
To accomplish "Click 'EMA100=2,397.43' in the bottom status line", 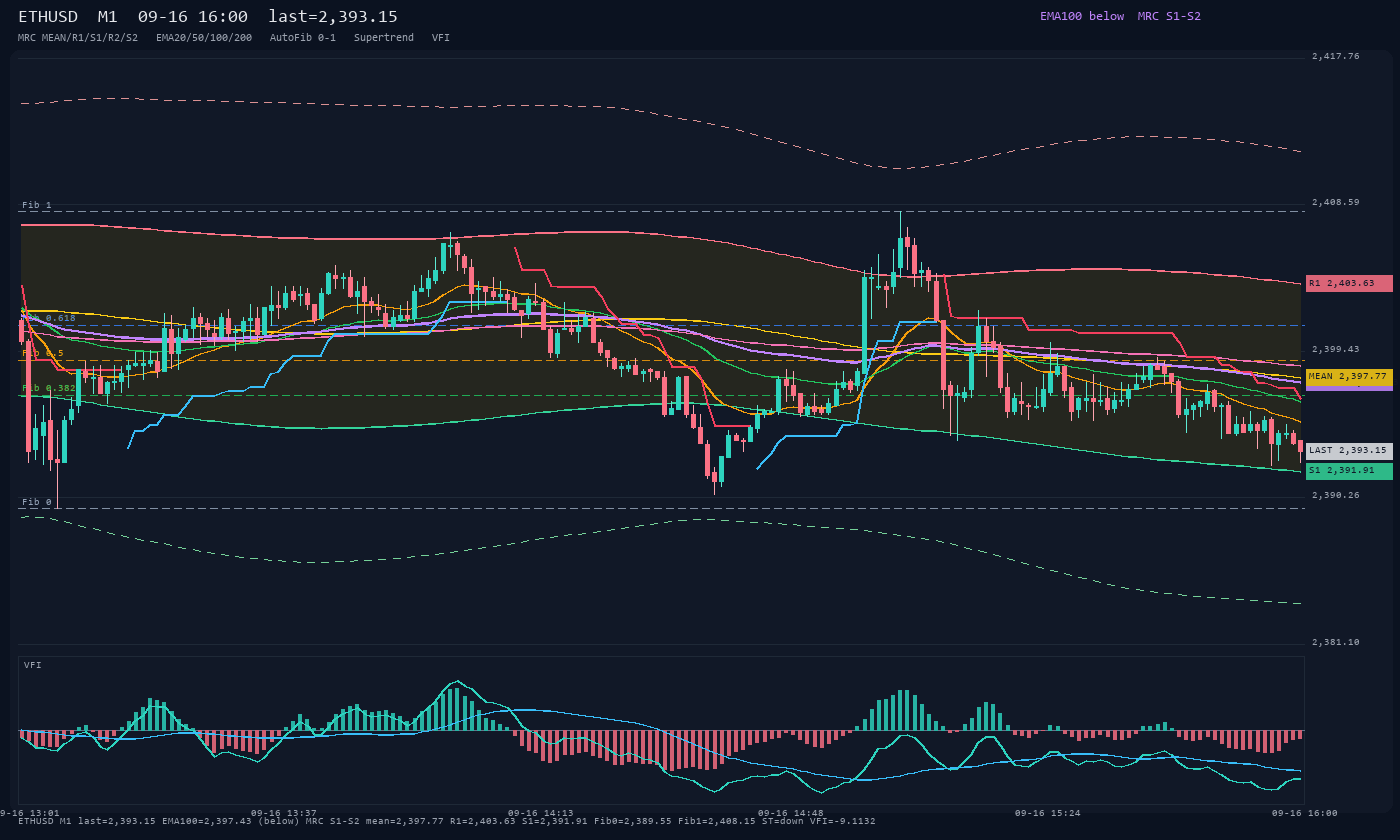I will pos(207,821).
